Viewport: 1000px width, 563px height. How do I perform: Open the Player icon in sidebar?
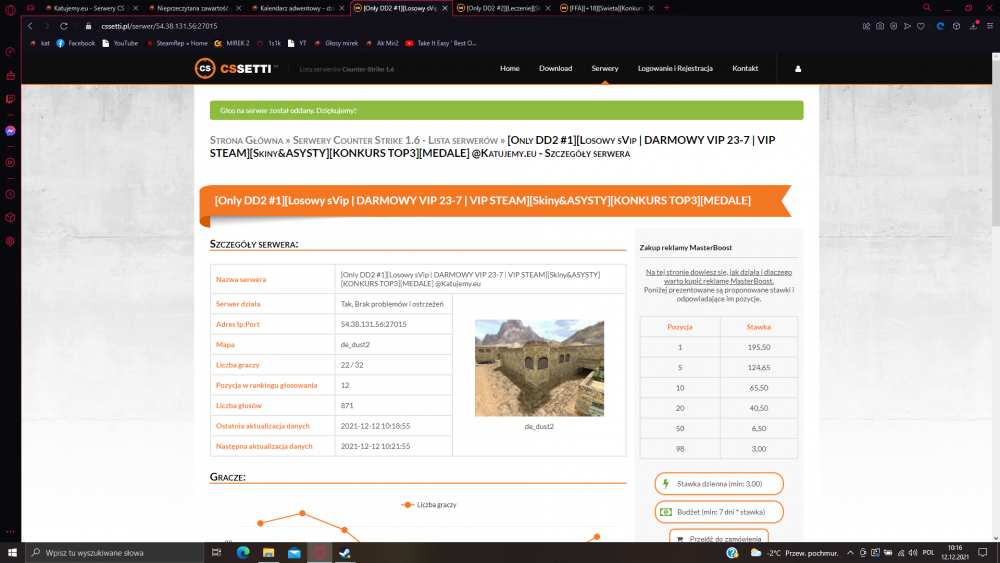[10, 163]
